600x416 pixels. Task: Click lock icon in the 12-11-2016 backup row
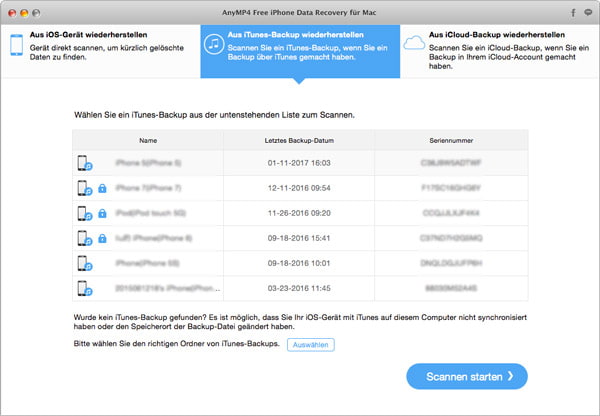(102, 188)
